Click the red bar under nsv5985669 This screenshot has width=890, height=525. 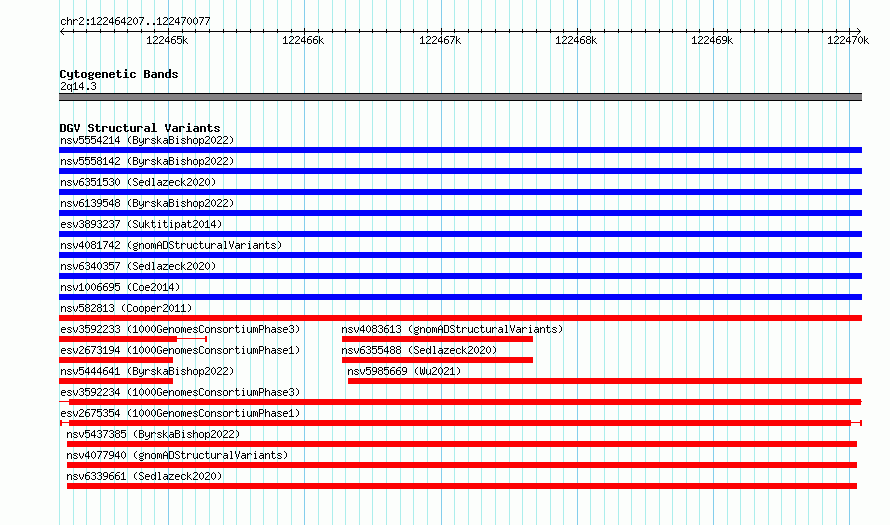click(605, 381)
